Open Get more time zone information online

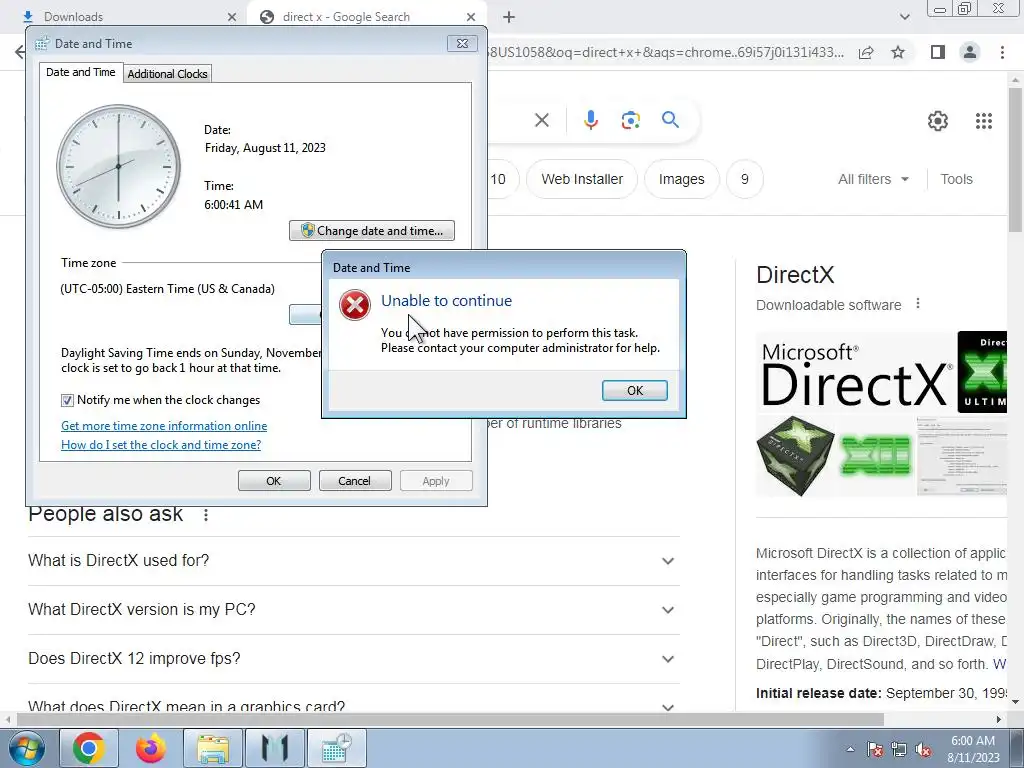pos(164,426)
